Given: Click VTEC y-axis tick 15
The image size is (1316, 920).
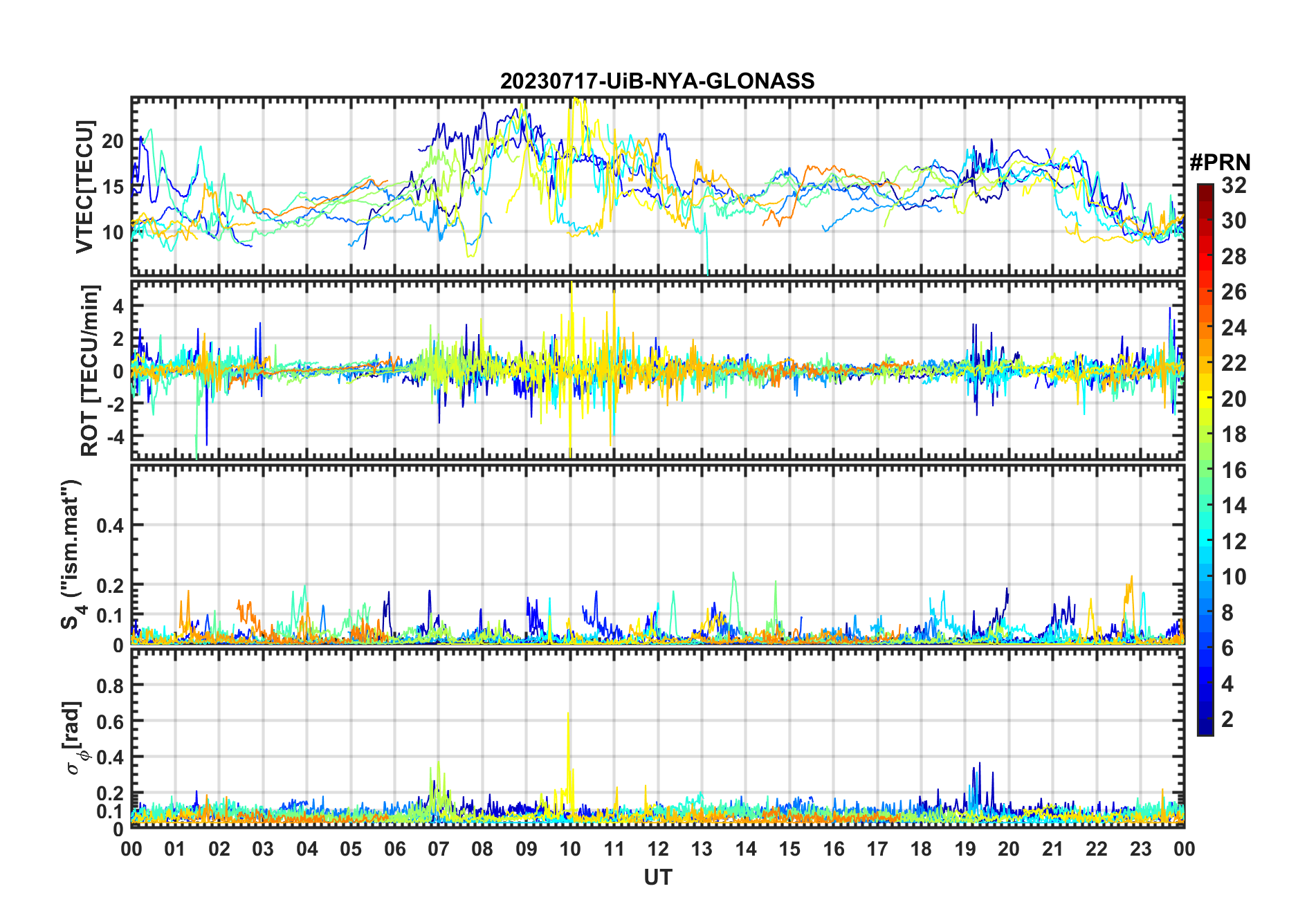Looking at the screenshot, I should coord(113,186).
